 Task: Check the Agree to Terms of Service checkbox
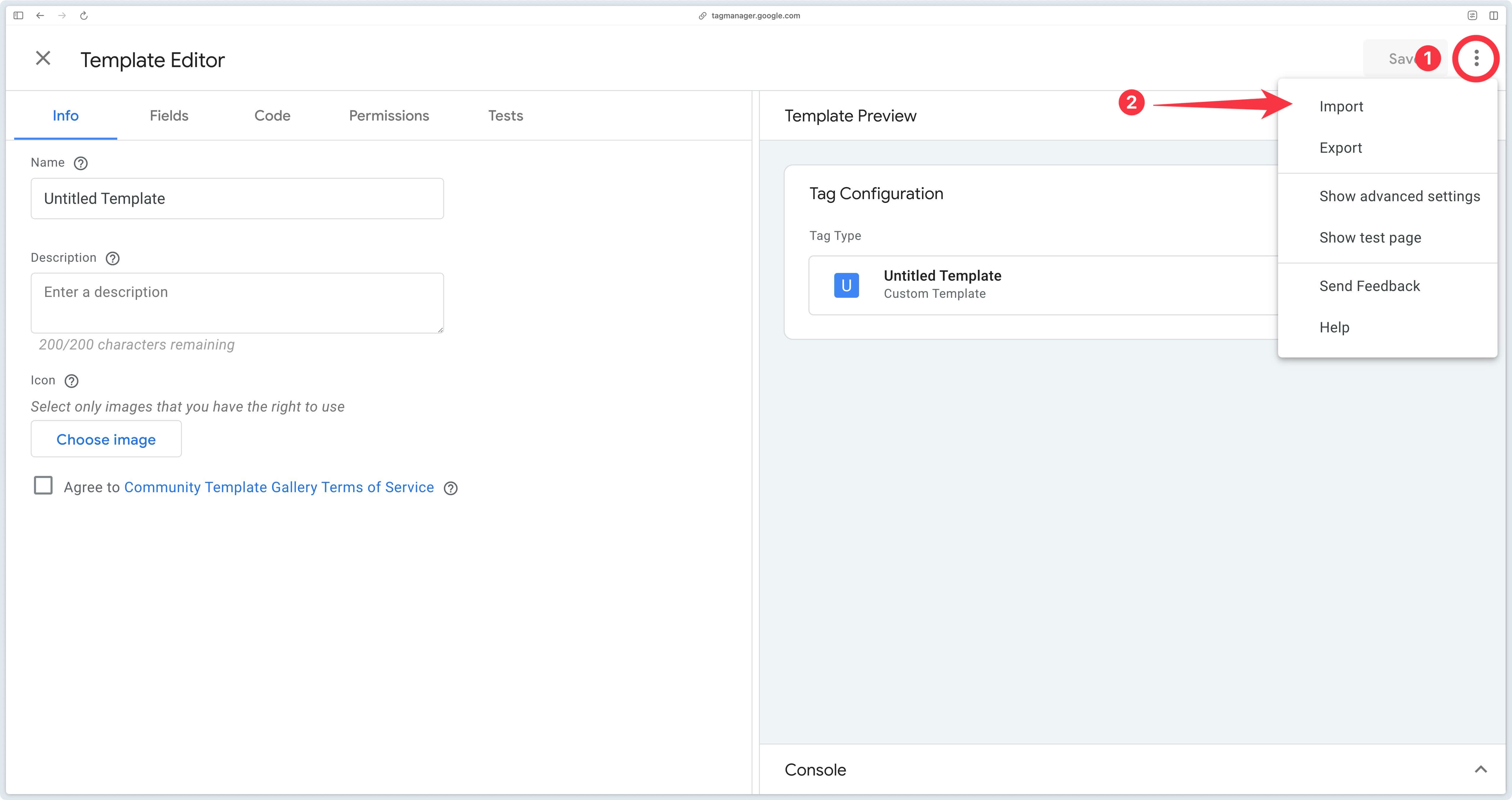[x=43, y=486]
